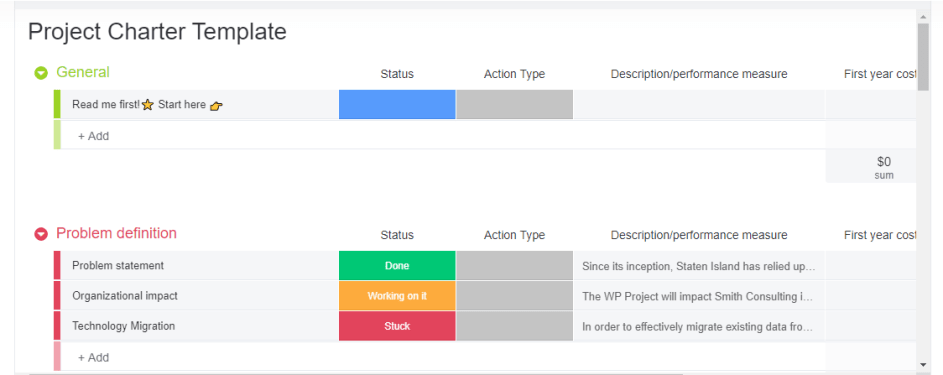Click the scrollbar up arrow
Screen dimensions: 943x375
(923, 15)
